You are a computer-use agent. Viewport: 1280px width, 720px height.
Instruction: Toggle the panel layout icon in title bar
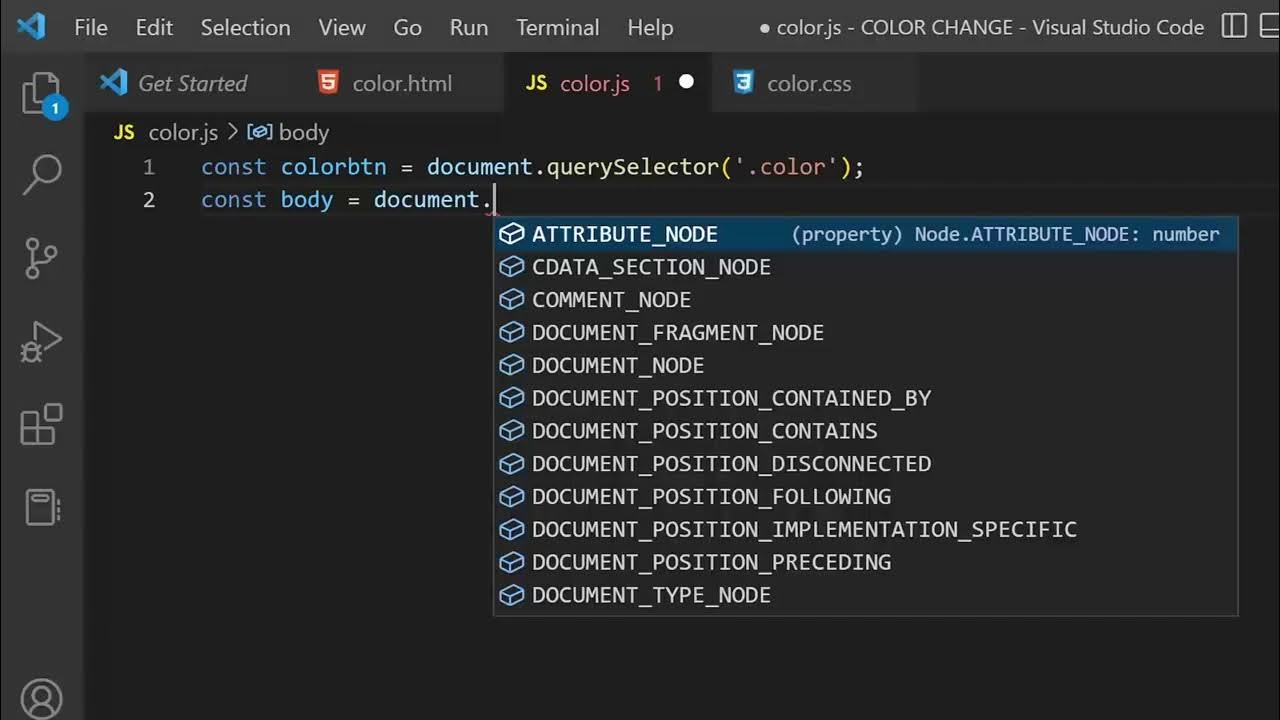(x=1270, y=27)
